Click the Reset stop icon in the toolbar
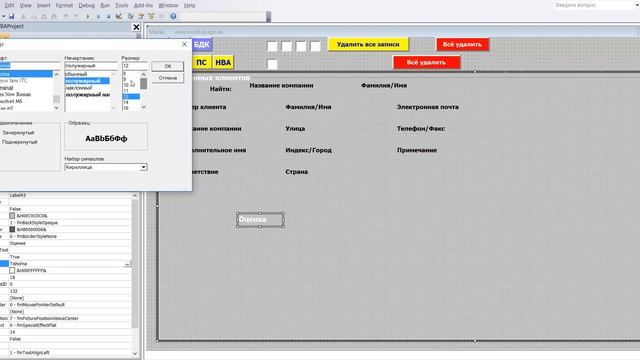This screenshot has width=640, height=360. click(x=108, y=16)
